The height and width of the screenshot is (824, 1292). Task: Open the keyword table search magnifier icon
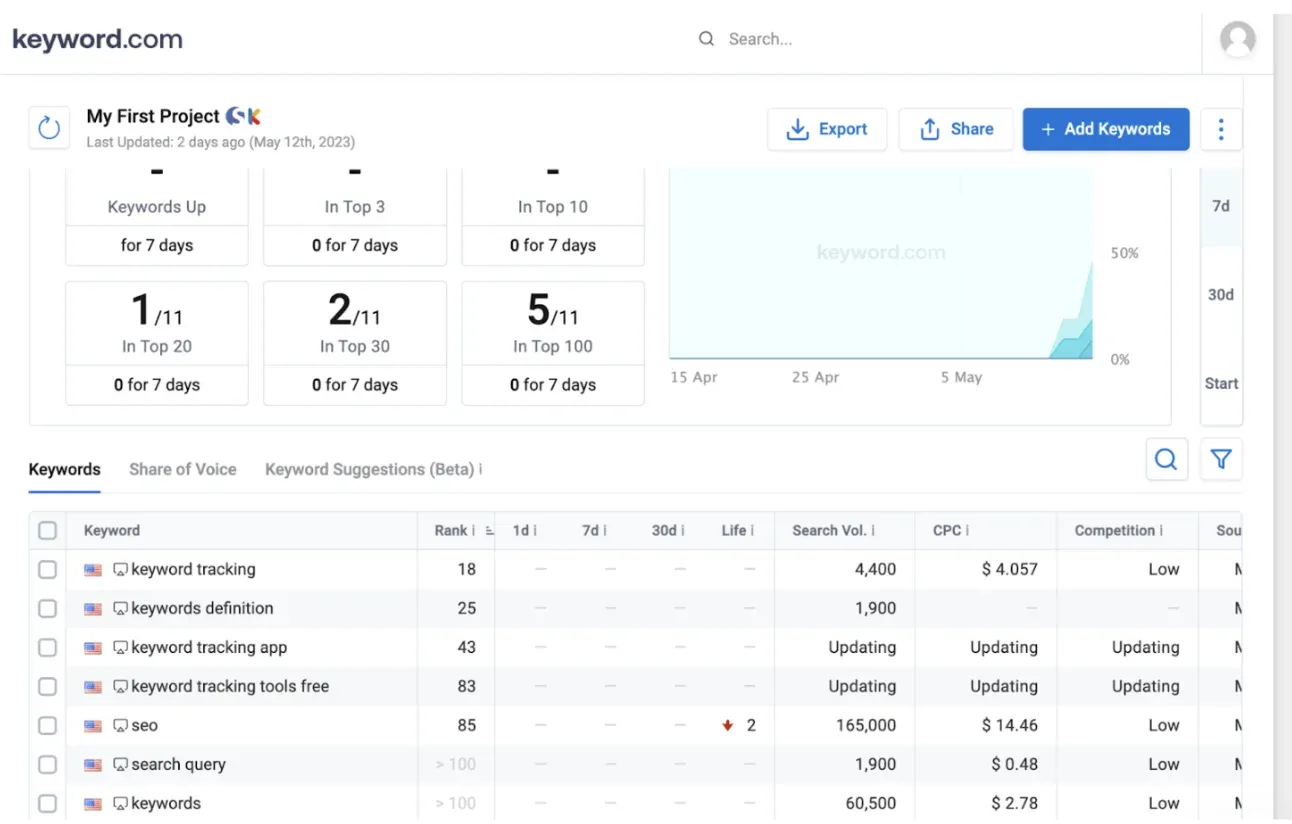(x=1166, y=459)
